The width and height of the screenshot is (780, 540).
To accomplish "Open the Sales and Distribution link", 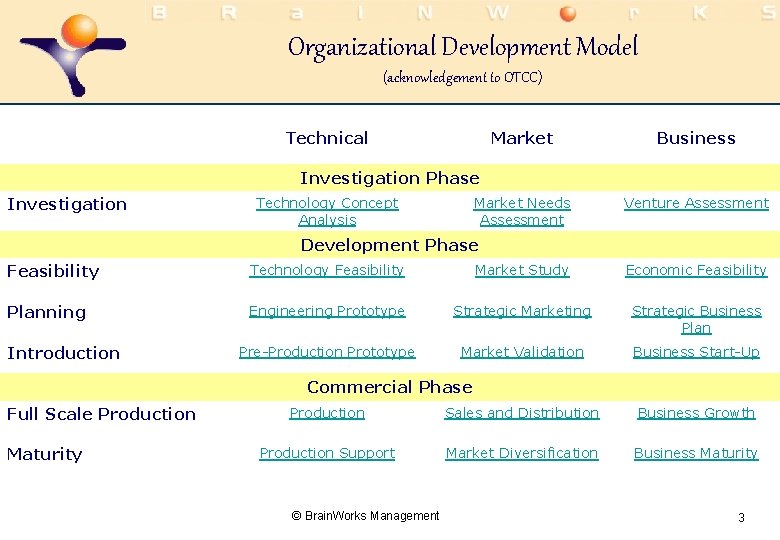I will coord(522,413).
